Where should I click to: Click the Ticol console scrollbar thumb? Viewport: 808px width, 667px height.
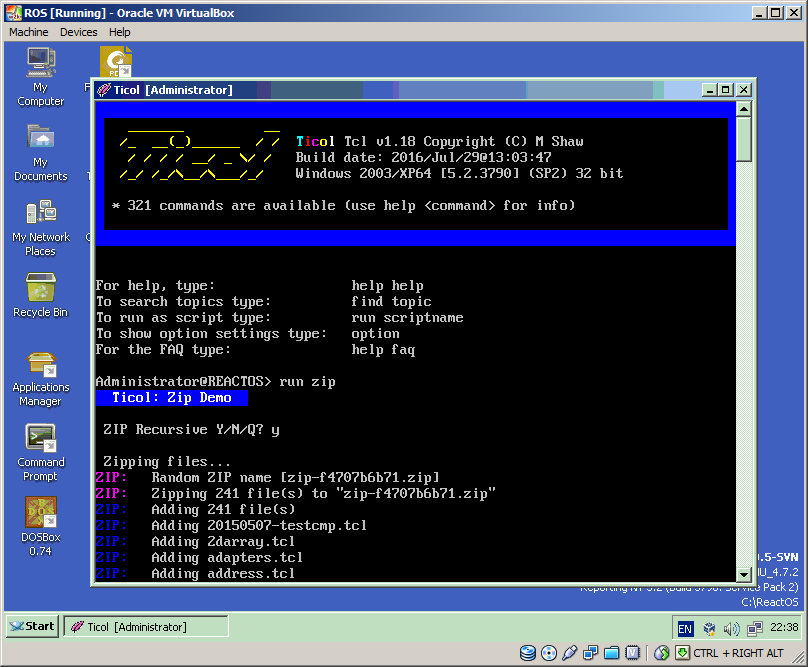coord(744,140)
